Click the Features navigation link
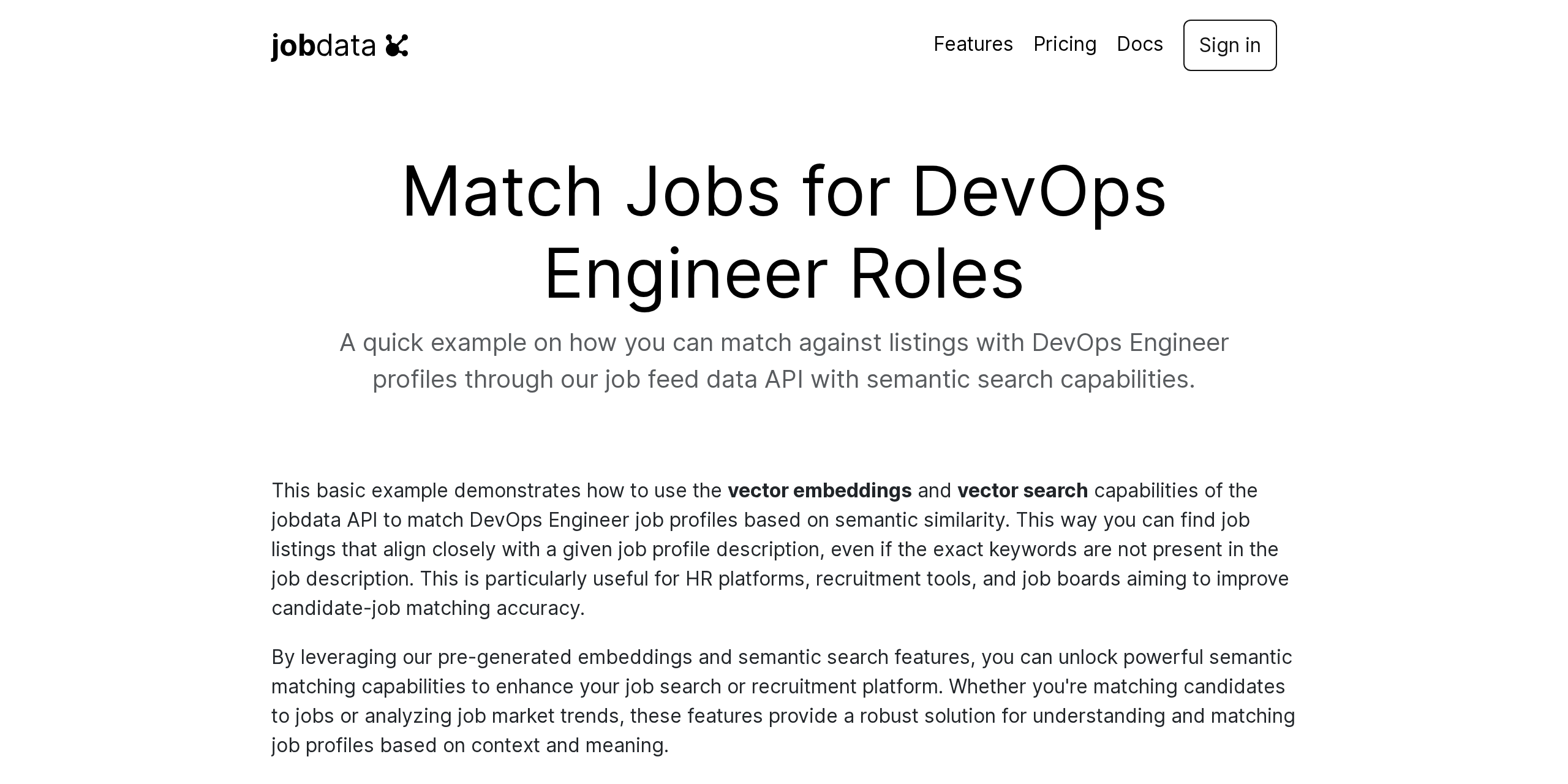This screenshot has width=1568, height=784. (x=973, y=44)
